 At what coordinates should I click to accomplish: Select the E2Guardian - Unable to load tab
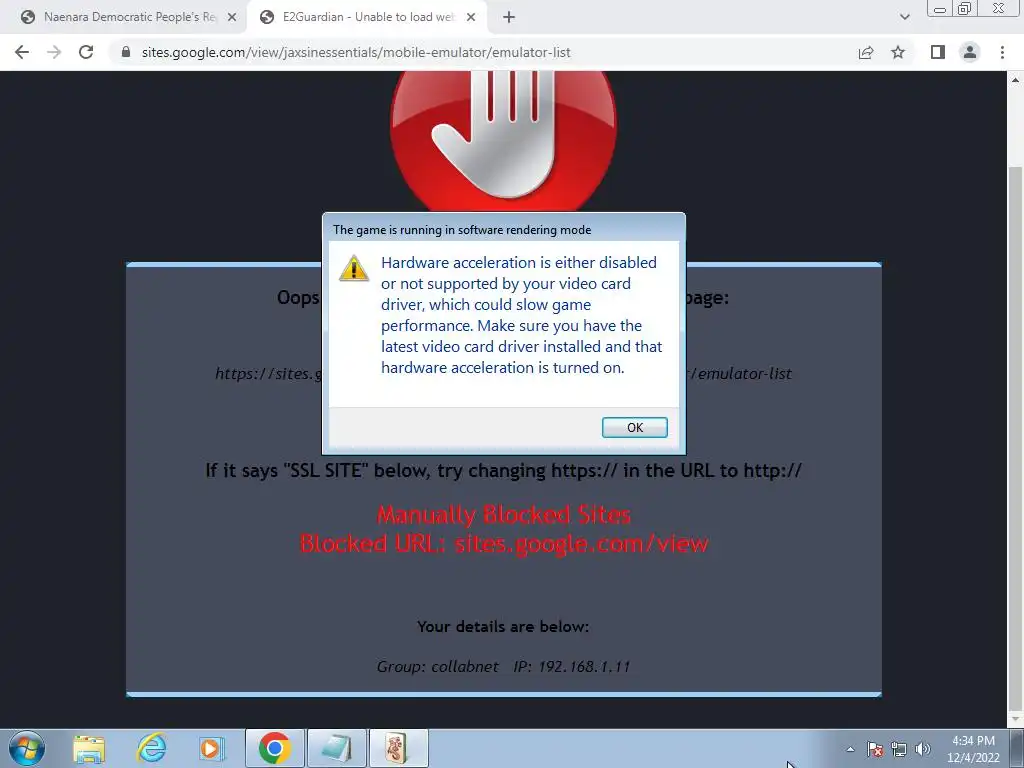(368, 17)
